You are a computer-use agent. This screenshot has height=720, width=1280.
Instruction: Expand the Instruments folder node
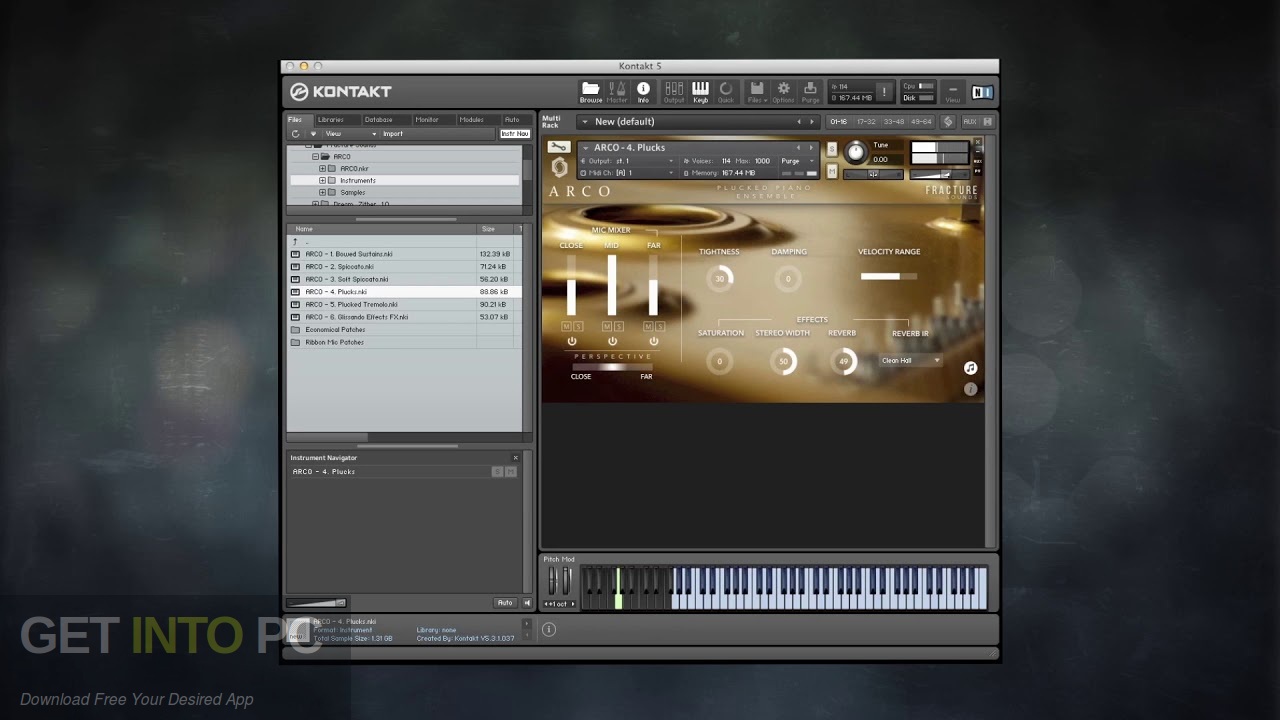(x=323, y=181)
